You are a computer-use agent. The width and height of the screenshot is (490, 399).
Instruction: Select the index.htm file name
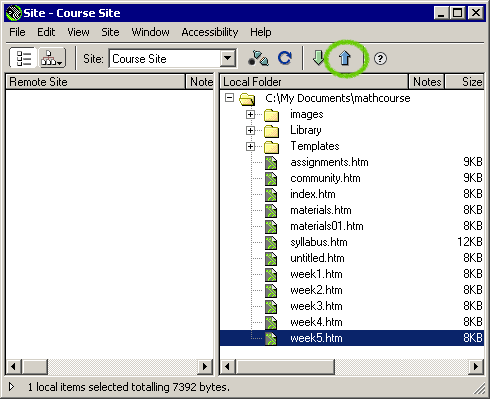pos(313,194)
